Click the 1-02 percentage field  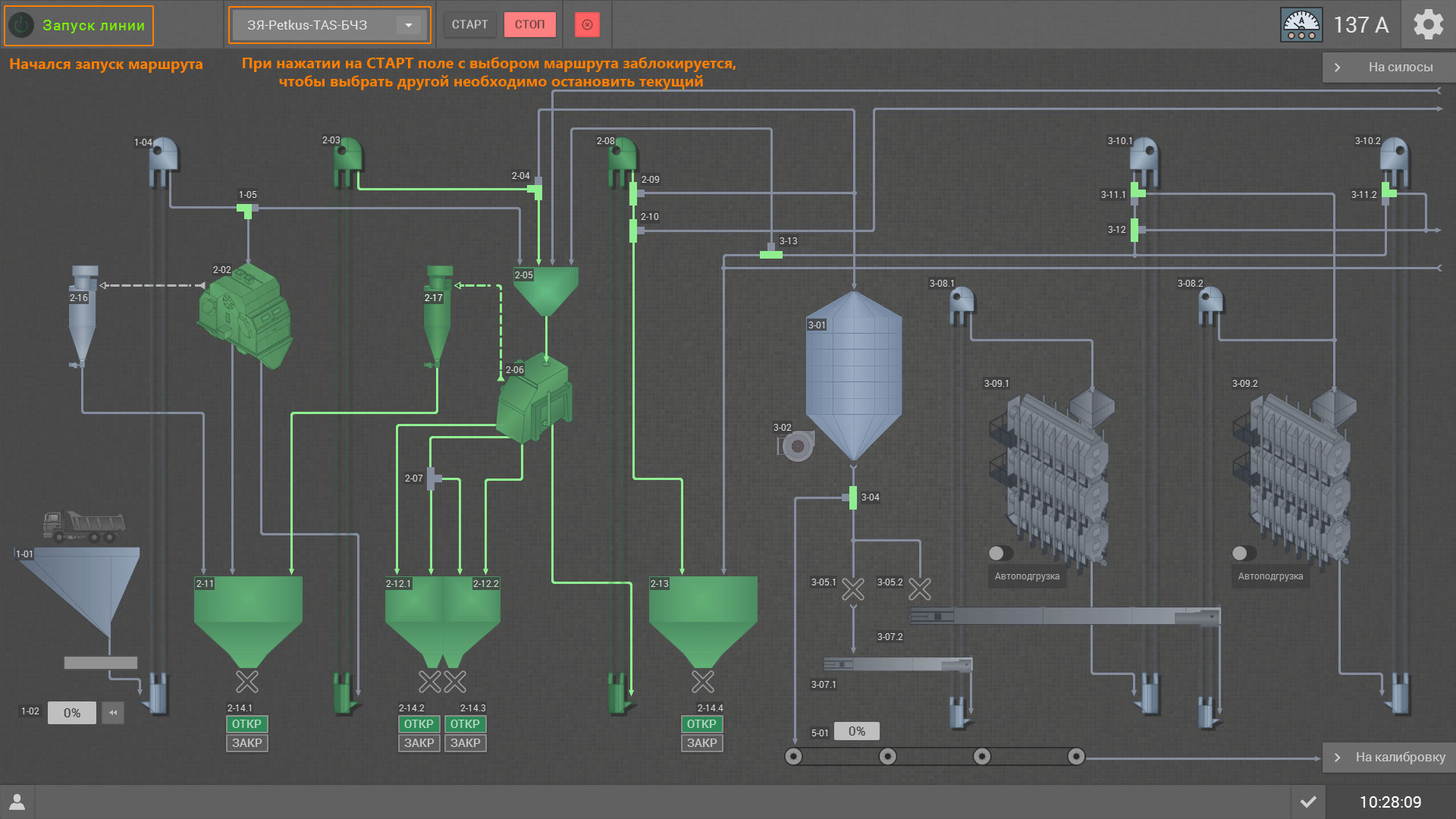point(72,713)
